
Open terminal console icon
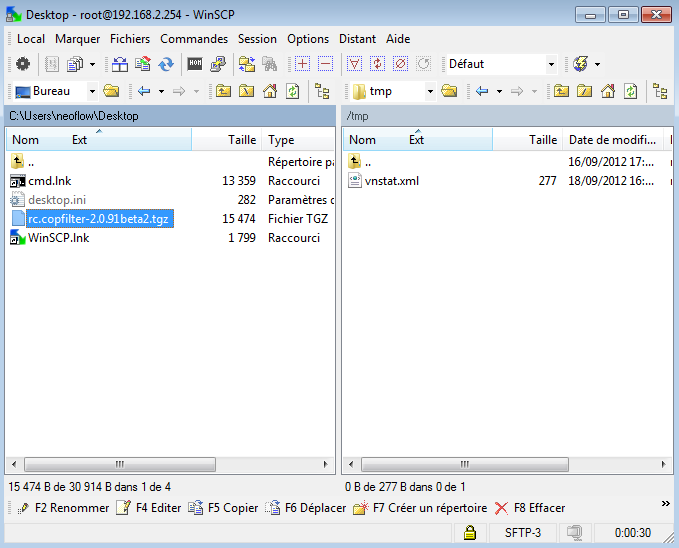(x=195, y=64)
